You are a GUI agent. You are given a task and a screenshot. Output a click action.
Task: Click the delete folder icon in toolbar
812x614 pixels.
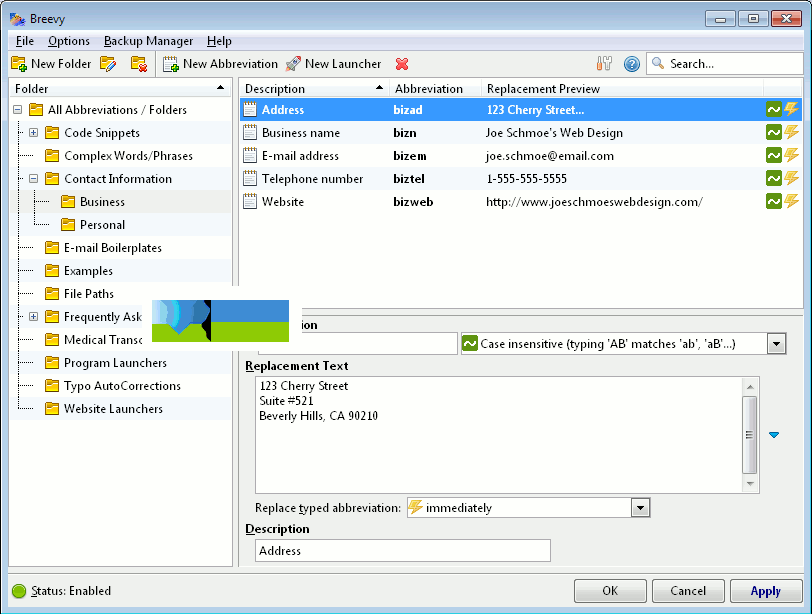[x=139, y=64]
